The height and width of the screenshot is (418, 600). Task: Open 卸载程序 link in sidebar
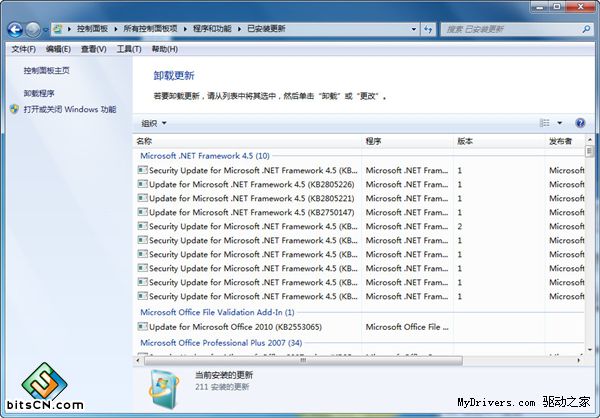coord(39,93)
